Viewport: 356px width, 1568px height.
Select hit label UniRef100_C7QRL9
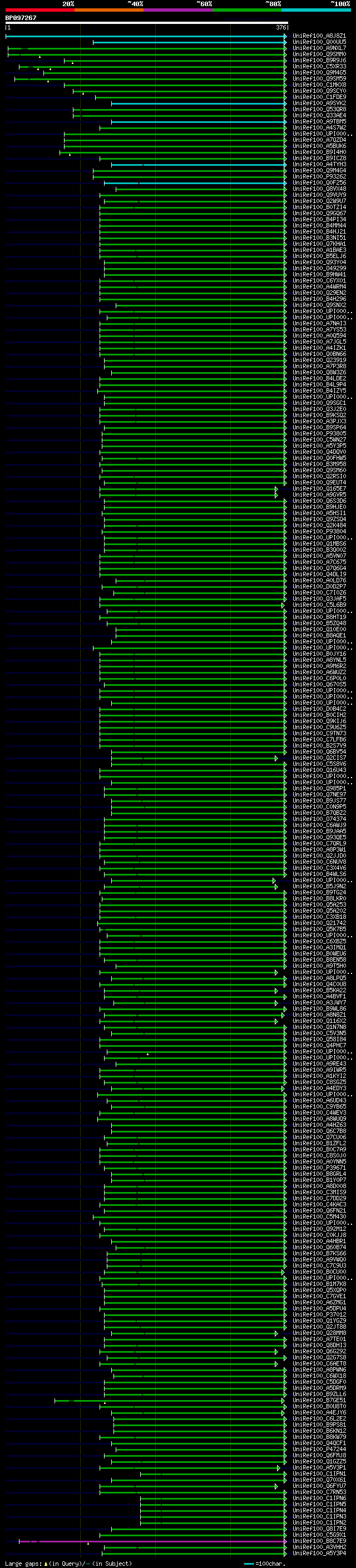pyautogui.click(x=319, y=844)
